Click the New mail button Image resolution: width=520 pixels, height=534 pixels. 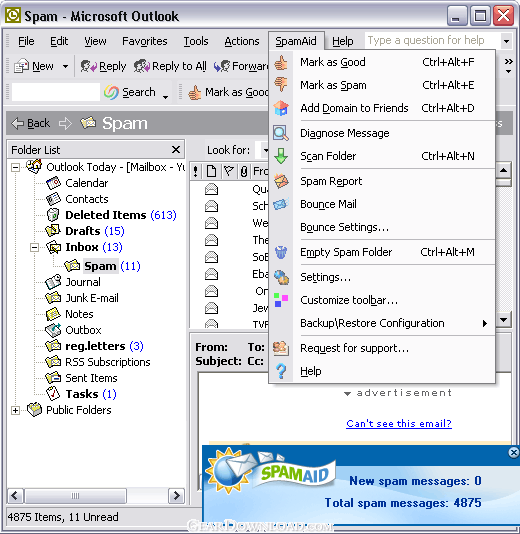[x=34, y=66]
